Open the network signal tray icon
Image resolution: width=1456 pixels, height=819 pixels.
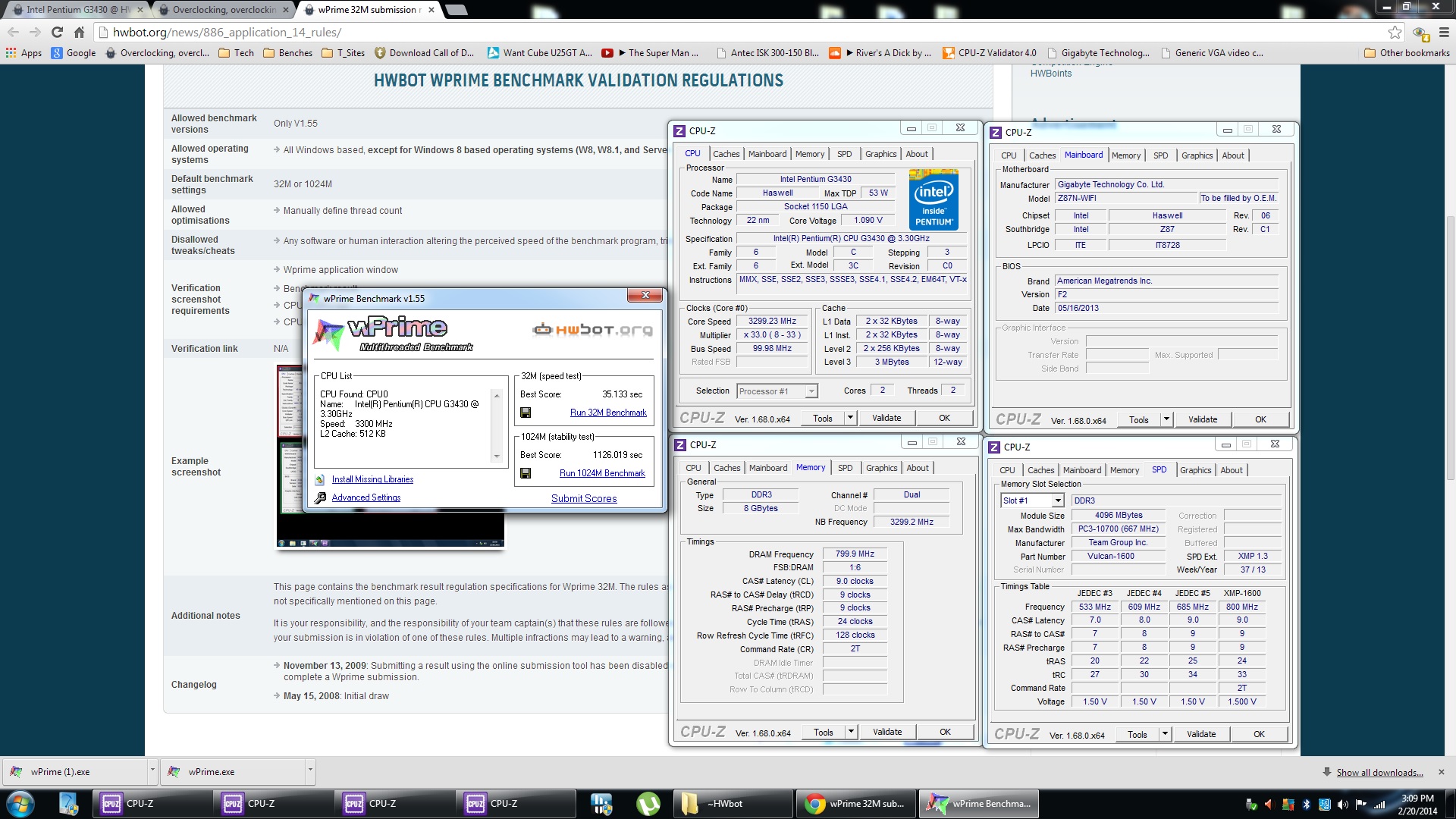[1379, 804]
